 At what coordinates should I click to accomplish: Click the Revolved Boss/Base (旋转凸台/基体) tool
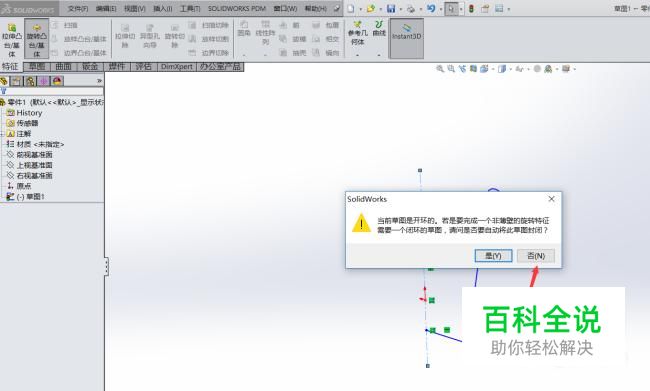(x=36, y=39)
